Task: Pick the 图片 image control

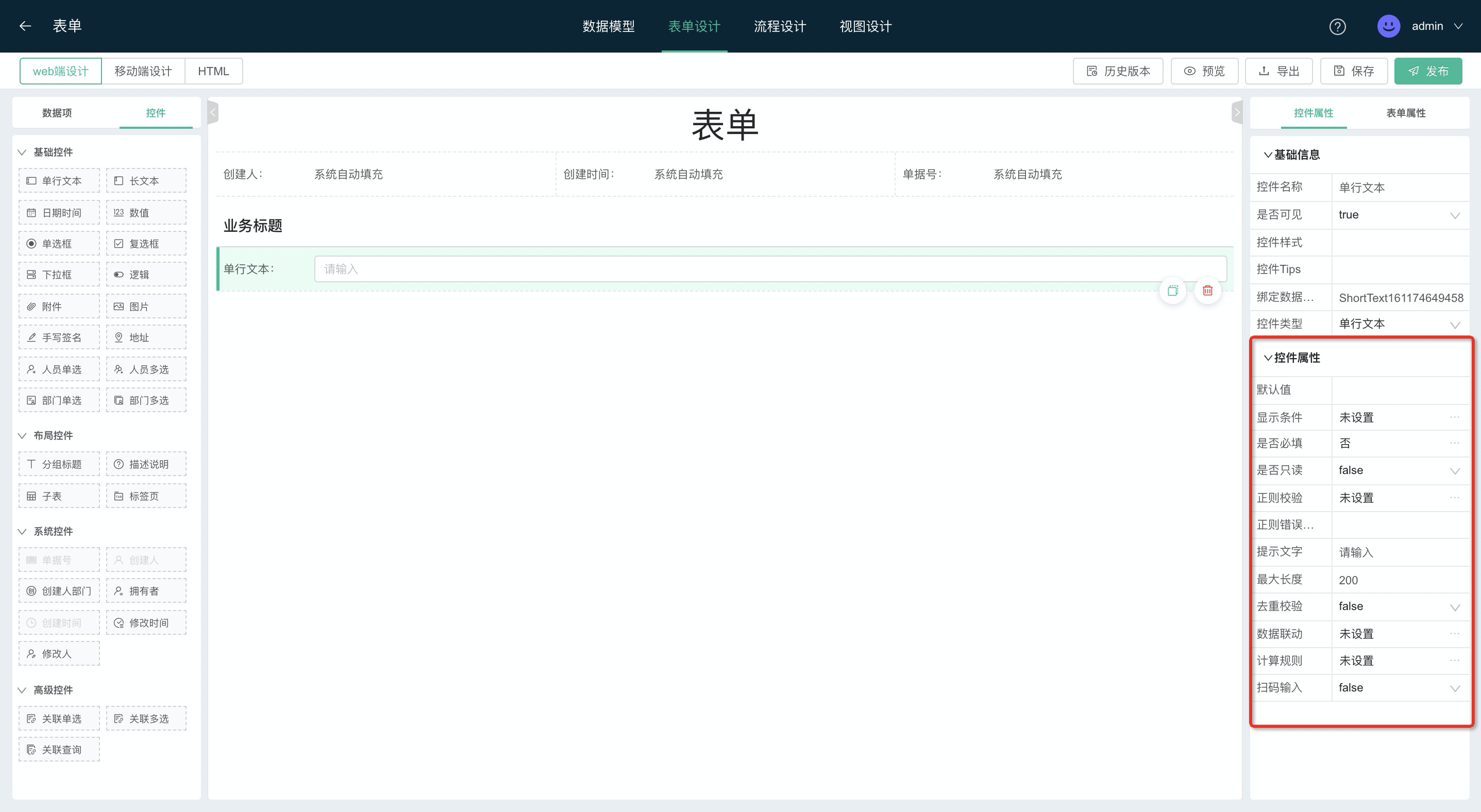Action: coord(146,306)
